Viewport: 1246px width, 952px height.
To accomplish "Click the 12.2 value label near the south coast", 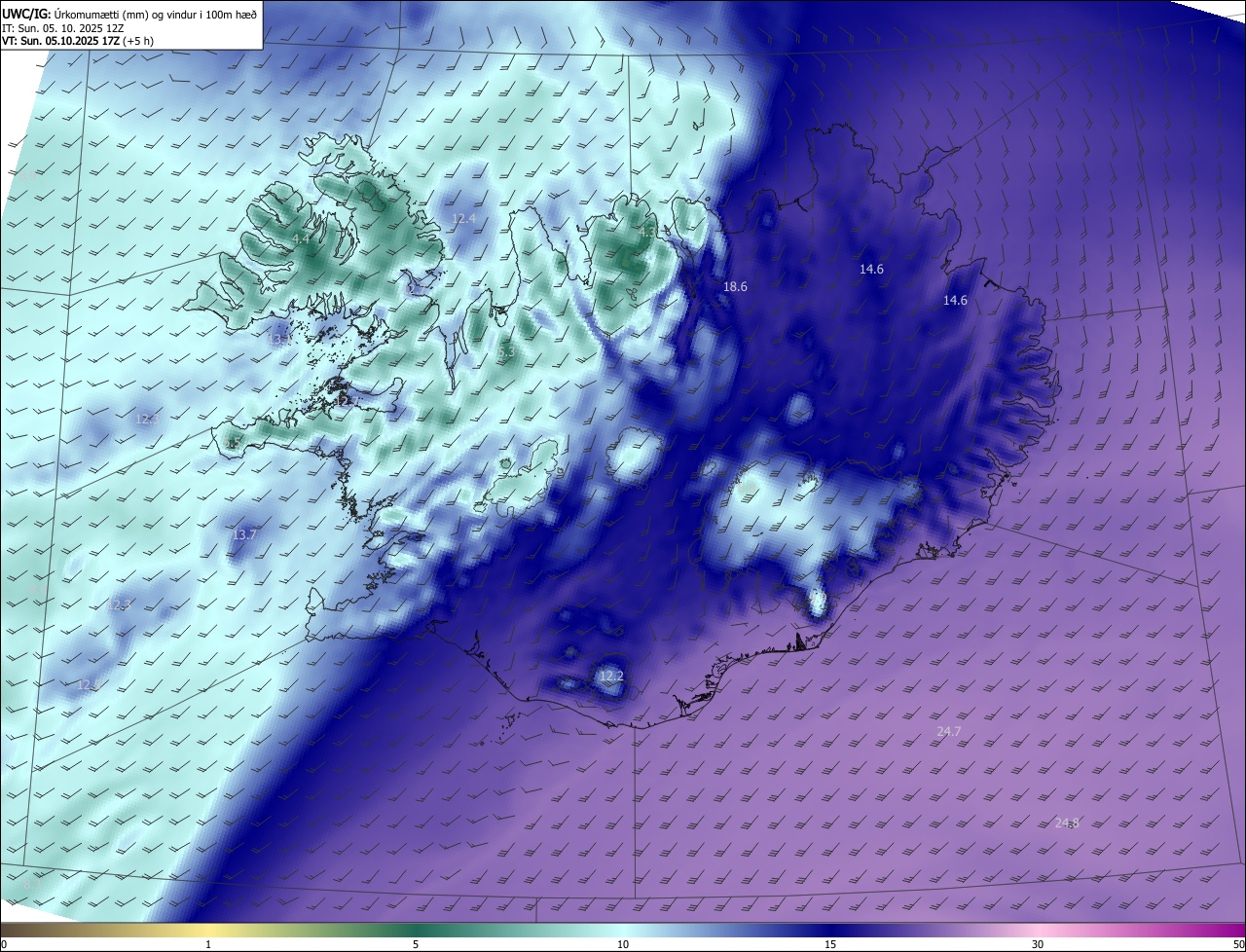I will tap(610, 676).
